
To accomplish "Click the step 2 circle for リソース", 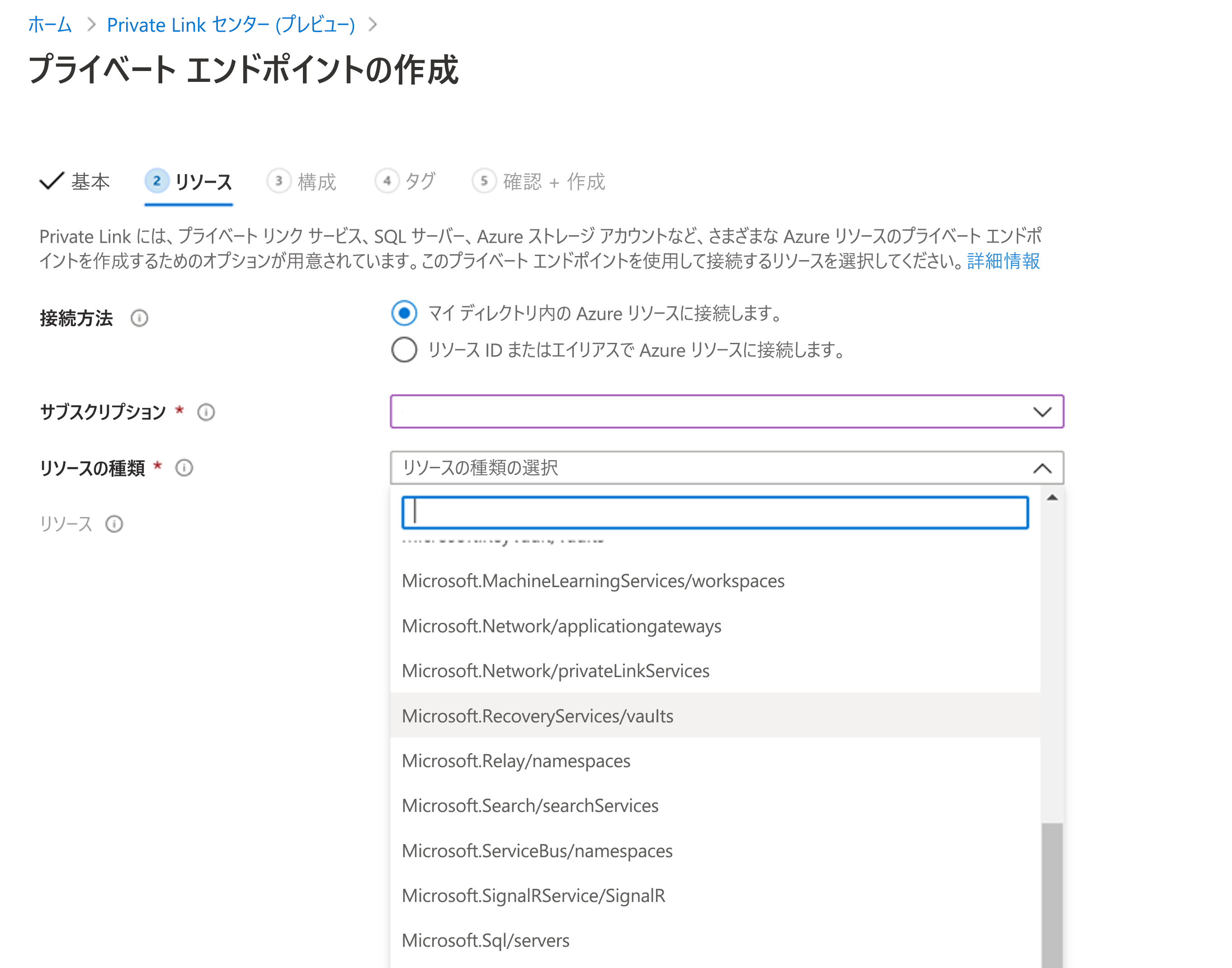I will 157,181.
